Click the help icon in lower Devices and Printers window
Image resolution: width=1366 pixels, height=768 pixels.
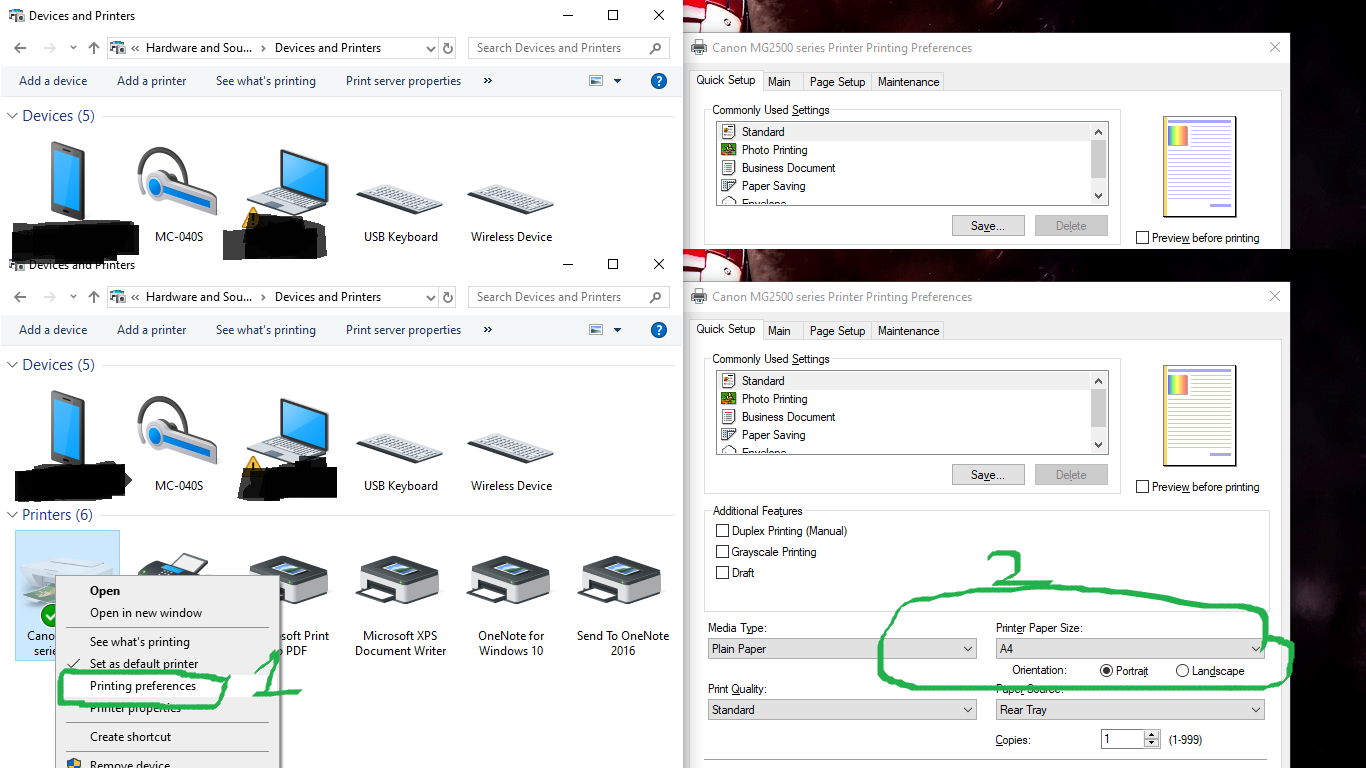[x=659, y=330]
